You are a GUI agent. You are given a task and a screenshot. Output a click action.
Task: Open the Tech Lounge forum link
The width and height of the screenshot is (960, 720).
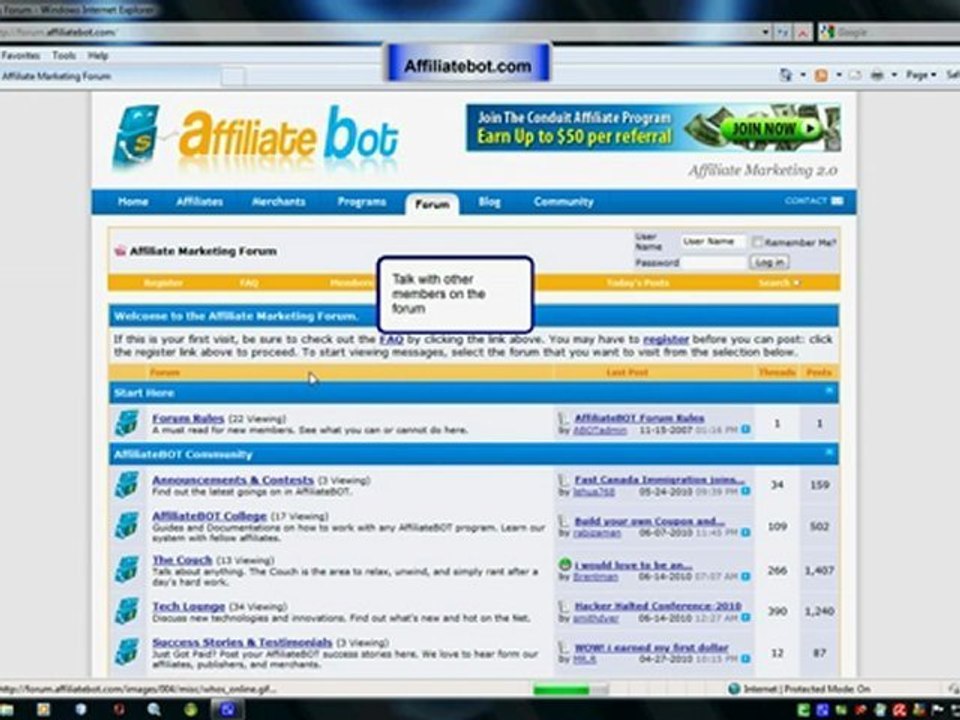[x=189, y=606]
